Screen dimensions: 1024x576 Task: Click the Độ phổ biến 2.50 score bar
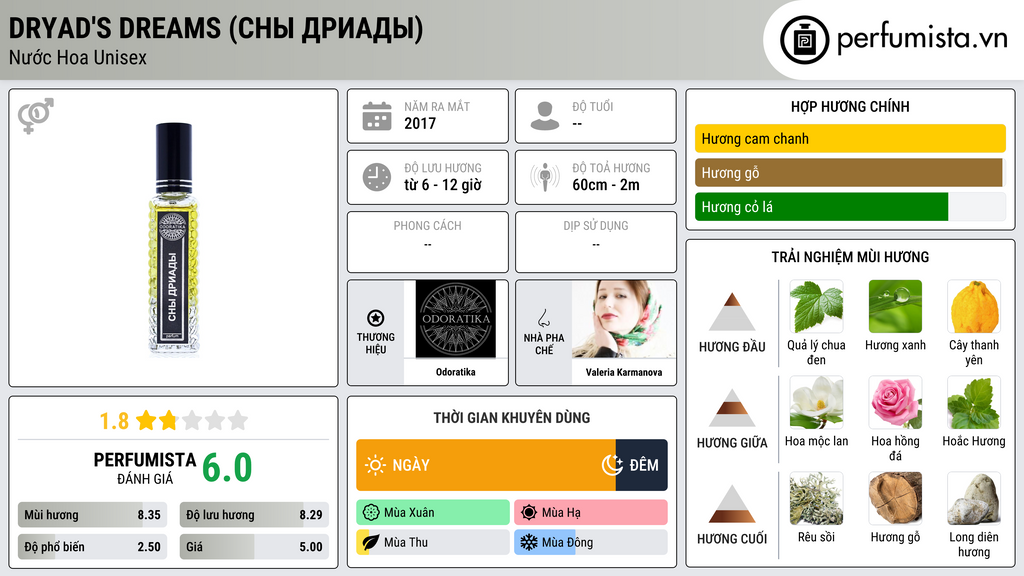click(92, 547)
